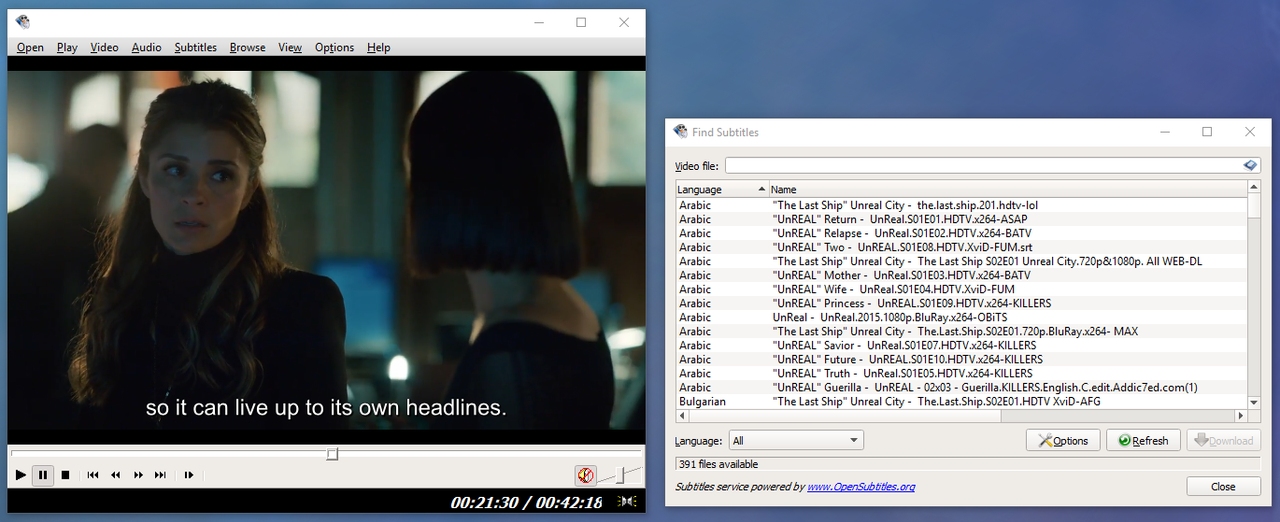Open the www.OpenSubtitles.org link
1280x522 pixels.
click(861, 487)
